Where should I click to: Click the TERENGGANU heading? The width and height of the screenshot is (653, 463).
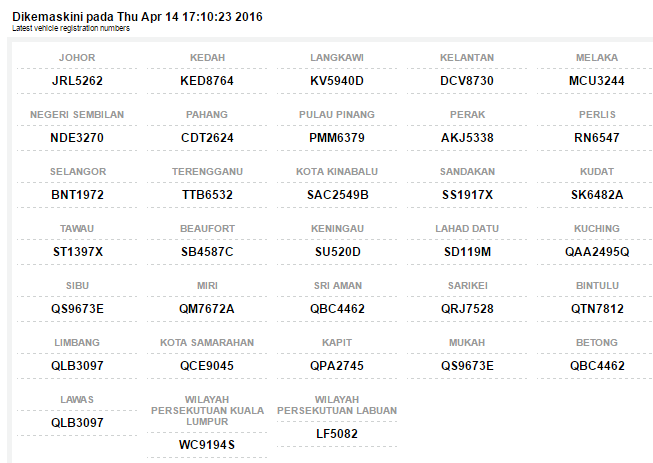[207, 172]
